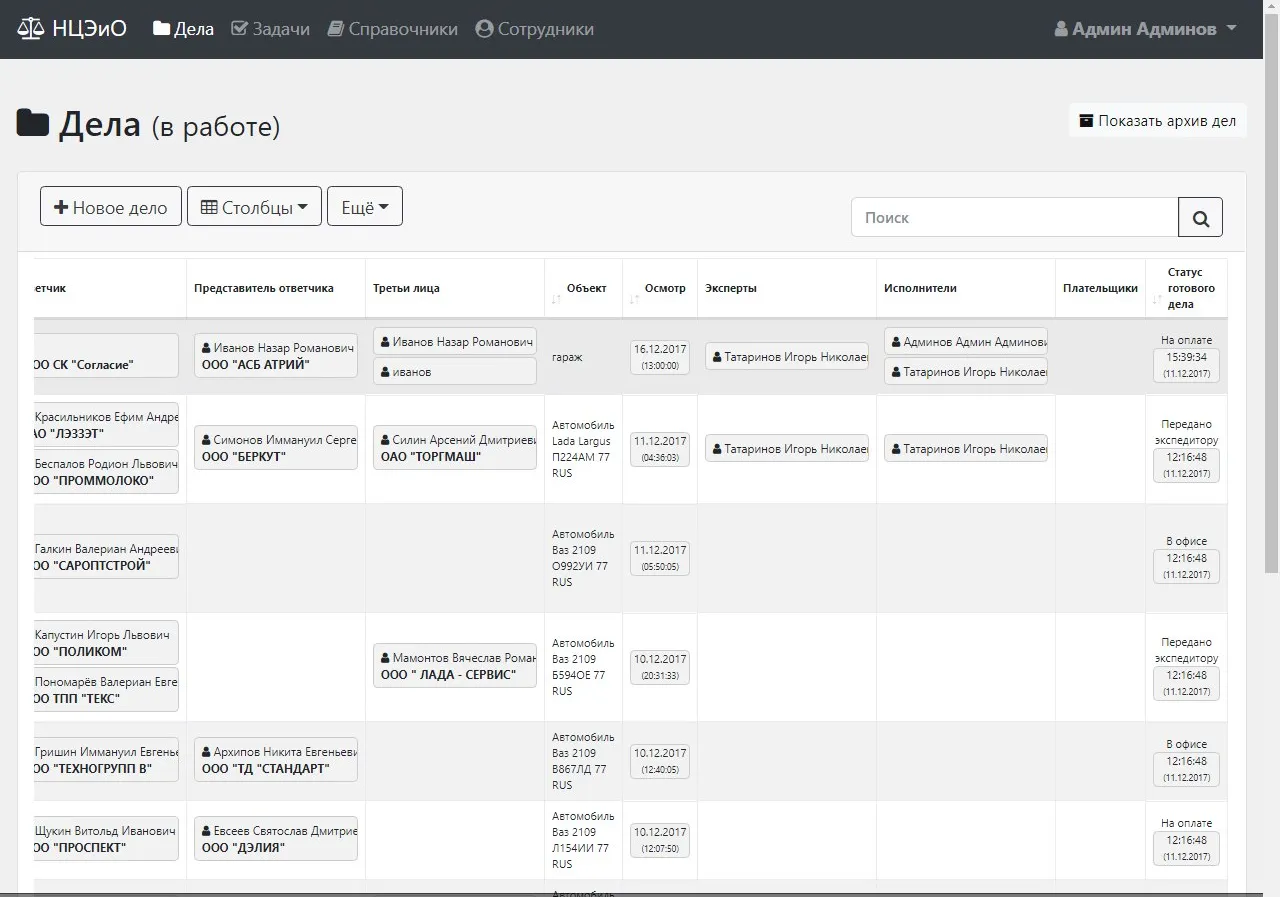Open the Админ Админов user menu
The height and width of the screenshot is (897, 1280).
tap(1145, 29)
